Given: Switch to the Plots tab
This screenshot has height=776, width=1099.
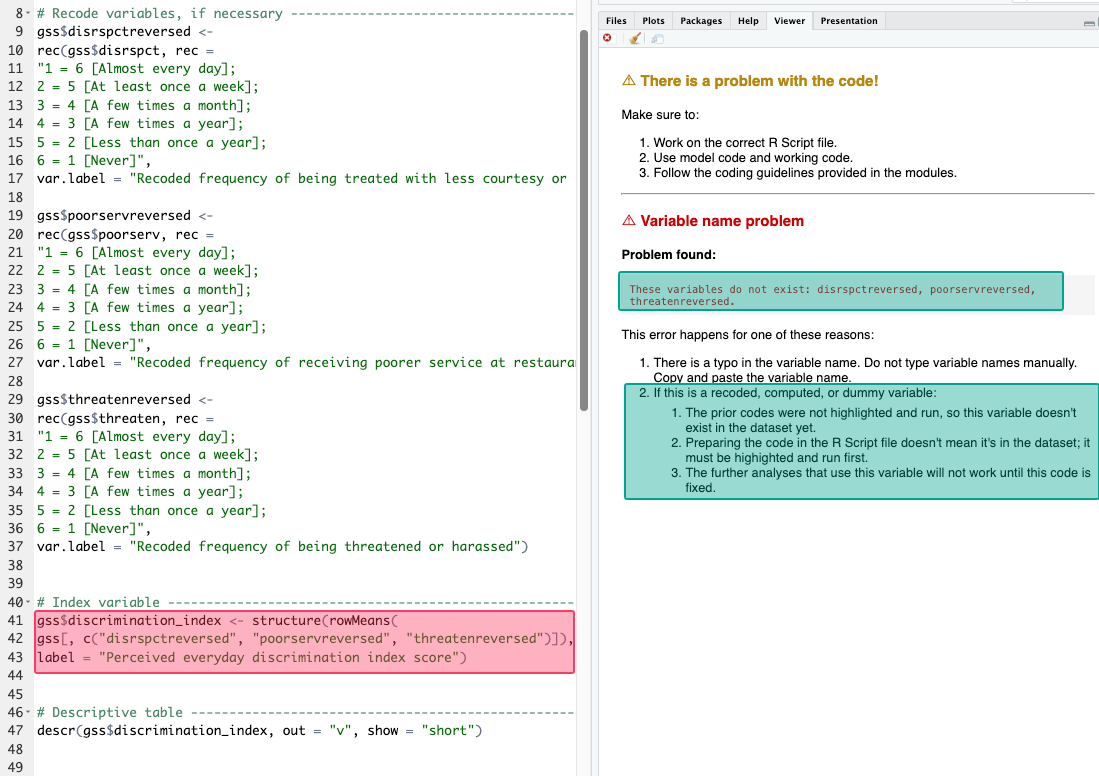Looking at the screenshot, I should (653, 21).
